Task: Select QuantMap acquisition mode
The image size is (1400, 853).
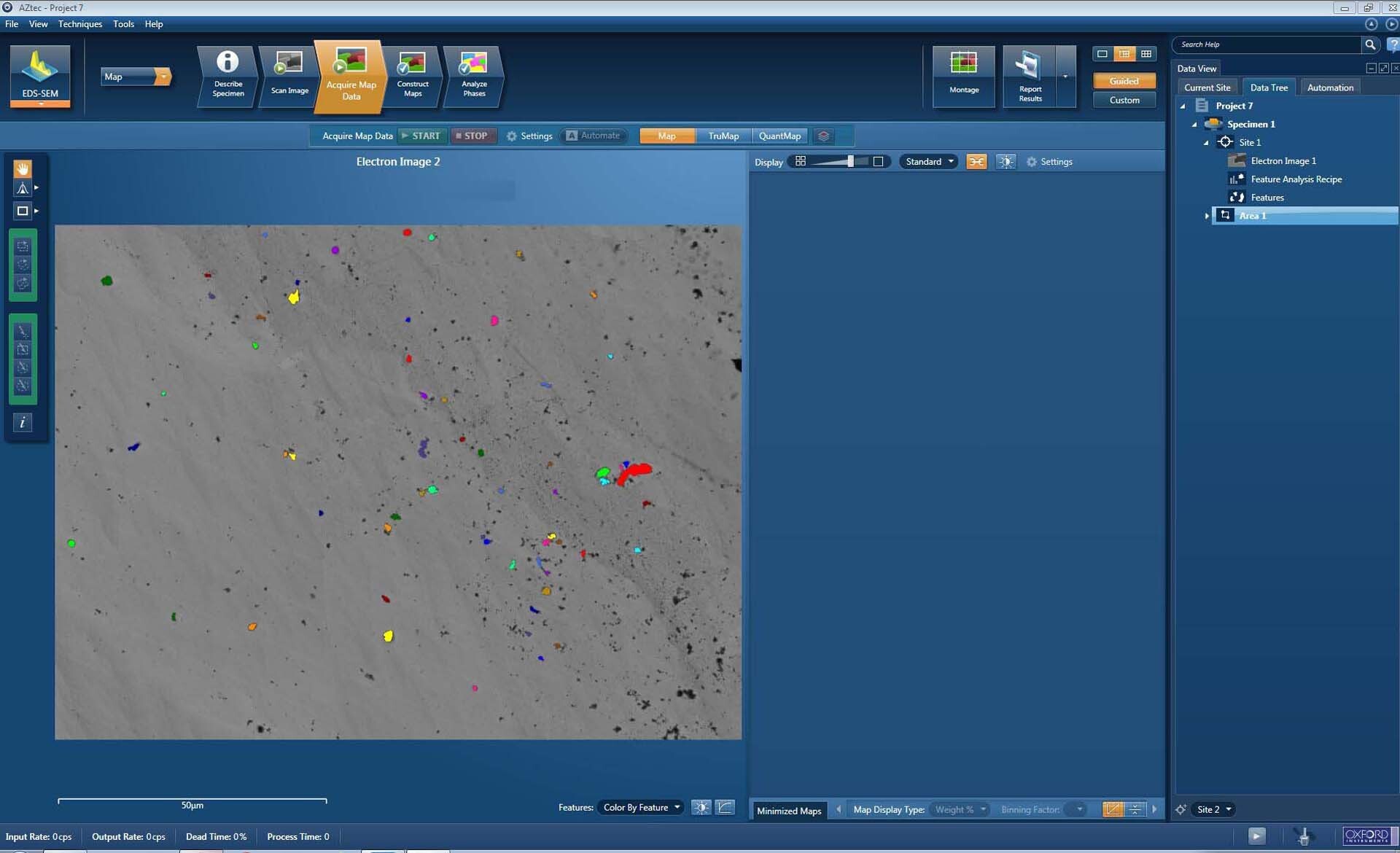Action: click(779, 136)
